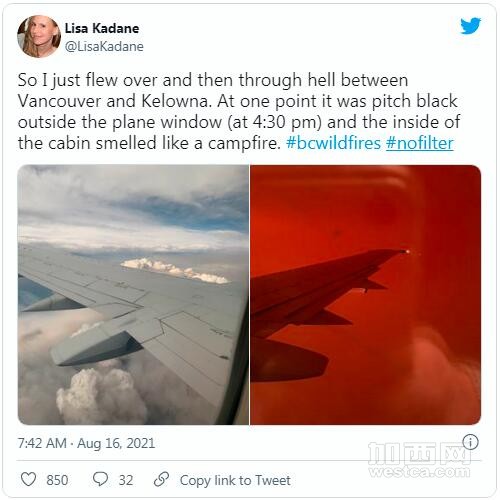Click Copy link to Tweet text
Screen dimensions: 500x500
tap(235, 480)
